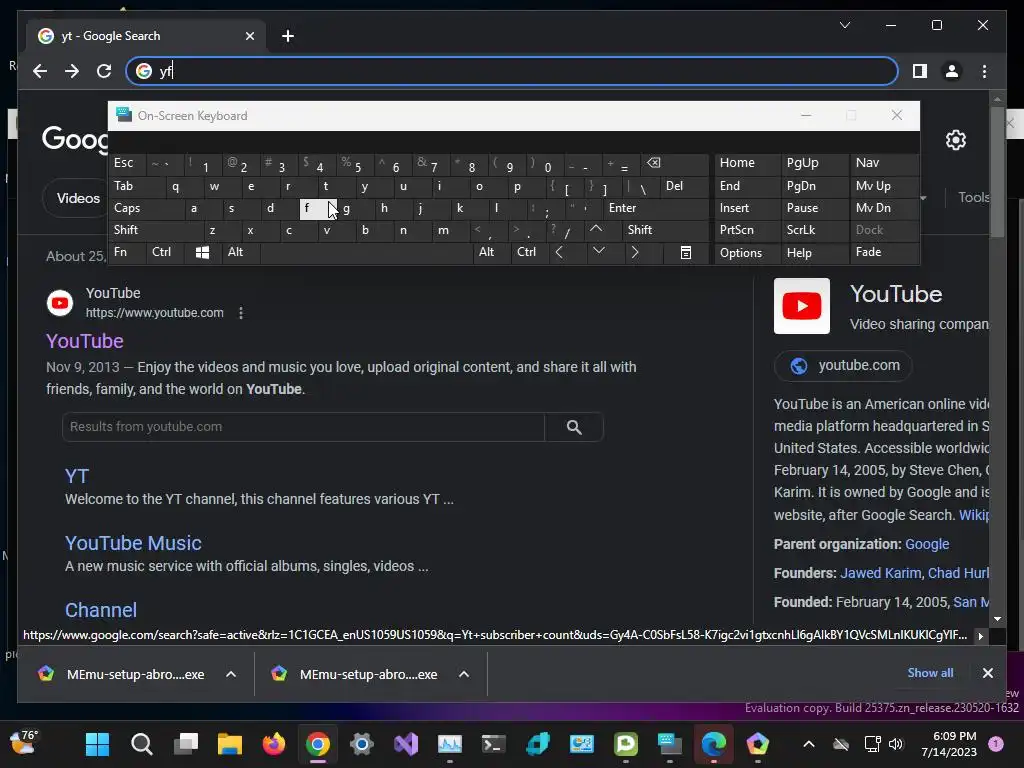
Task: Click the Windows key on On-Screen Keyboard
Action: click(x=202, y=253)
